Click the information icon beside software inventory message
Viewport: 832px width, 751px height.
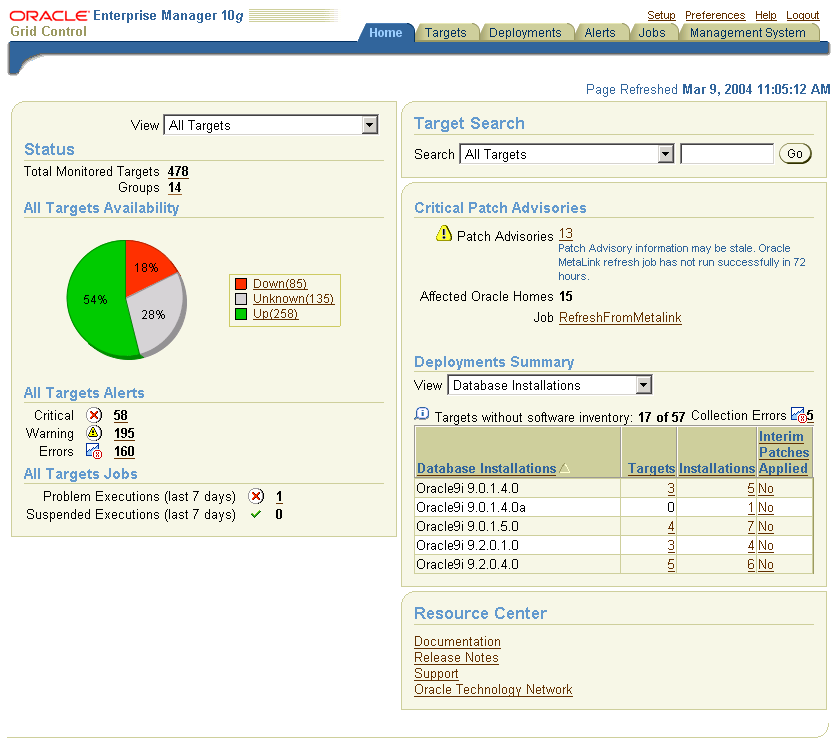click(421, 414)
